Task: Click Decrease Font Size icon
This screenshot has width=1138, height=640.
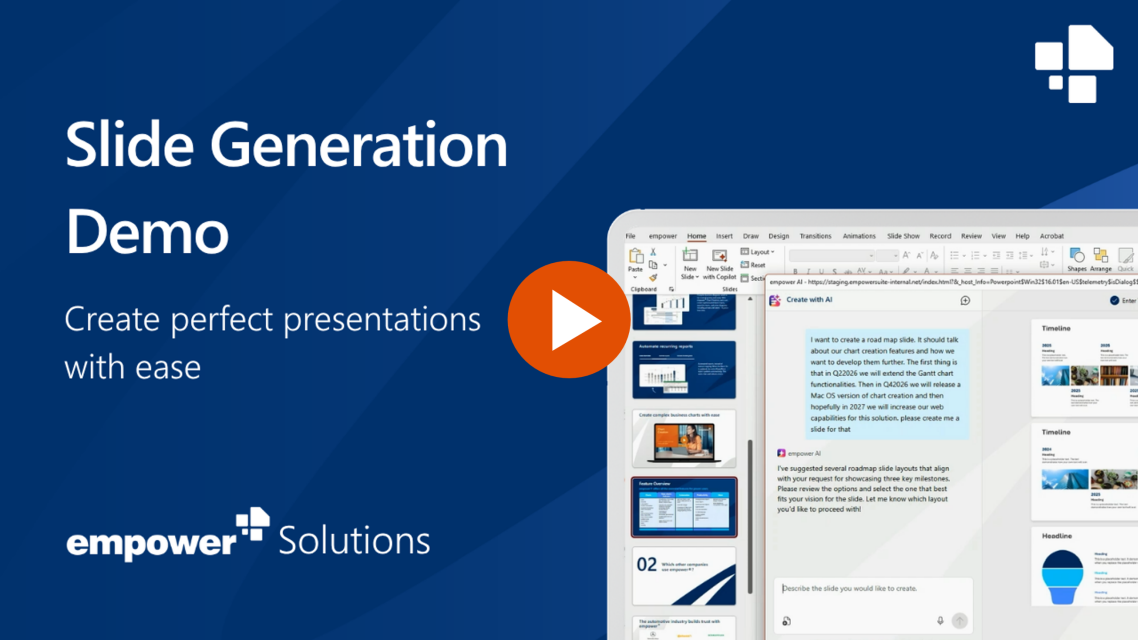Action: (x=920, y=255)
